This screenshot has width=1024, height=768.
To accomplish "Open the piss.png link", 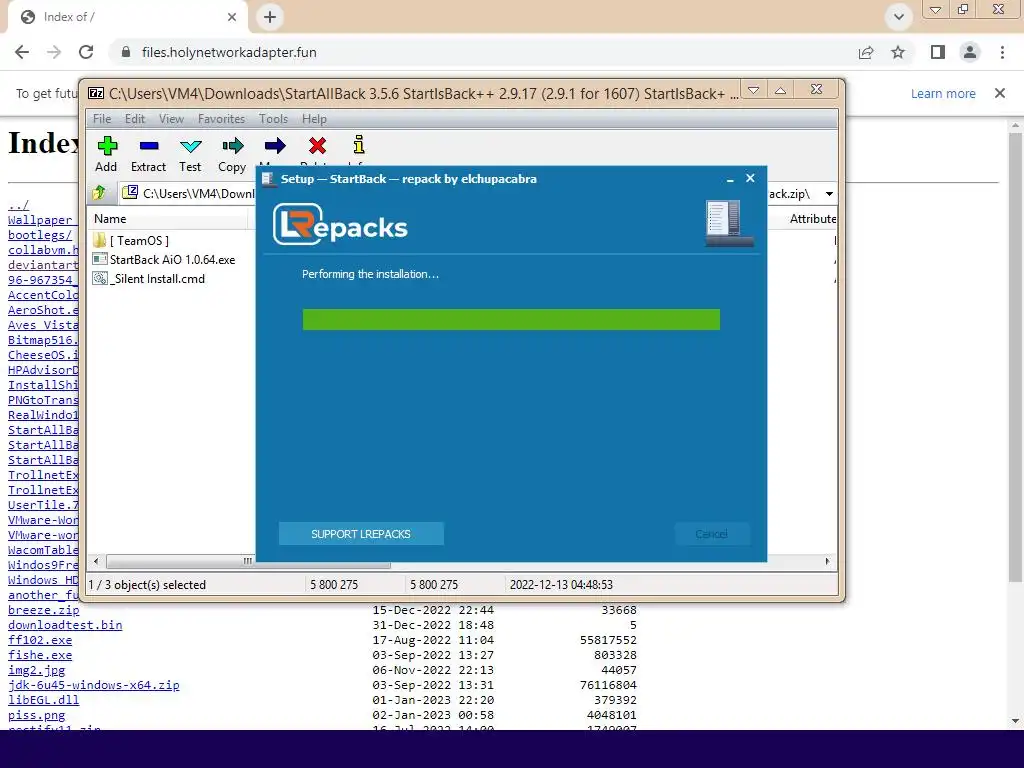I will (x=37, y=715).
